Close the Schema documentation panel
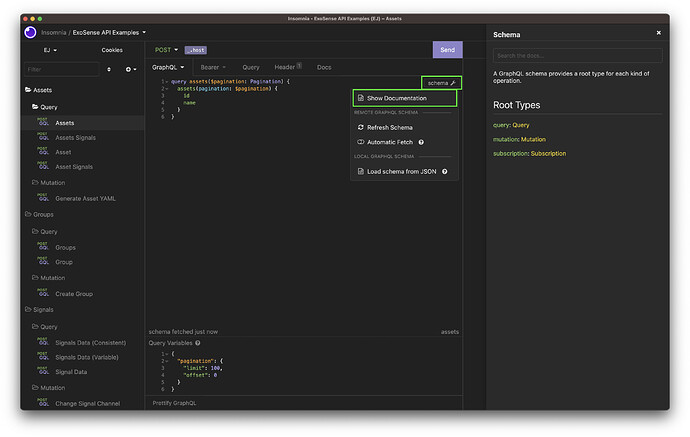 coord(659,33)
